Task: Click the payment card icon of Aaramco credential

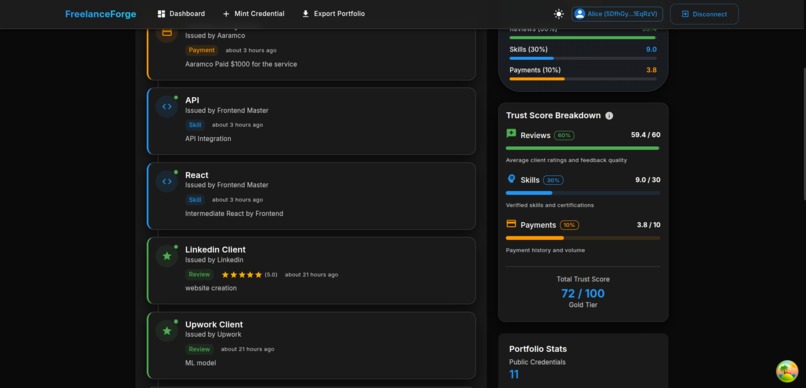Action: coord(167,33)
